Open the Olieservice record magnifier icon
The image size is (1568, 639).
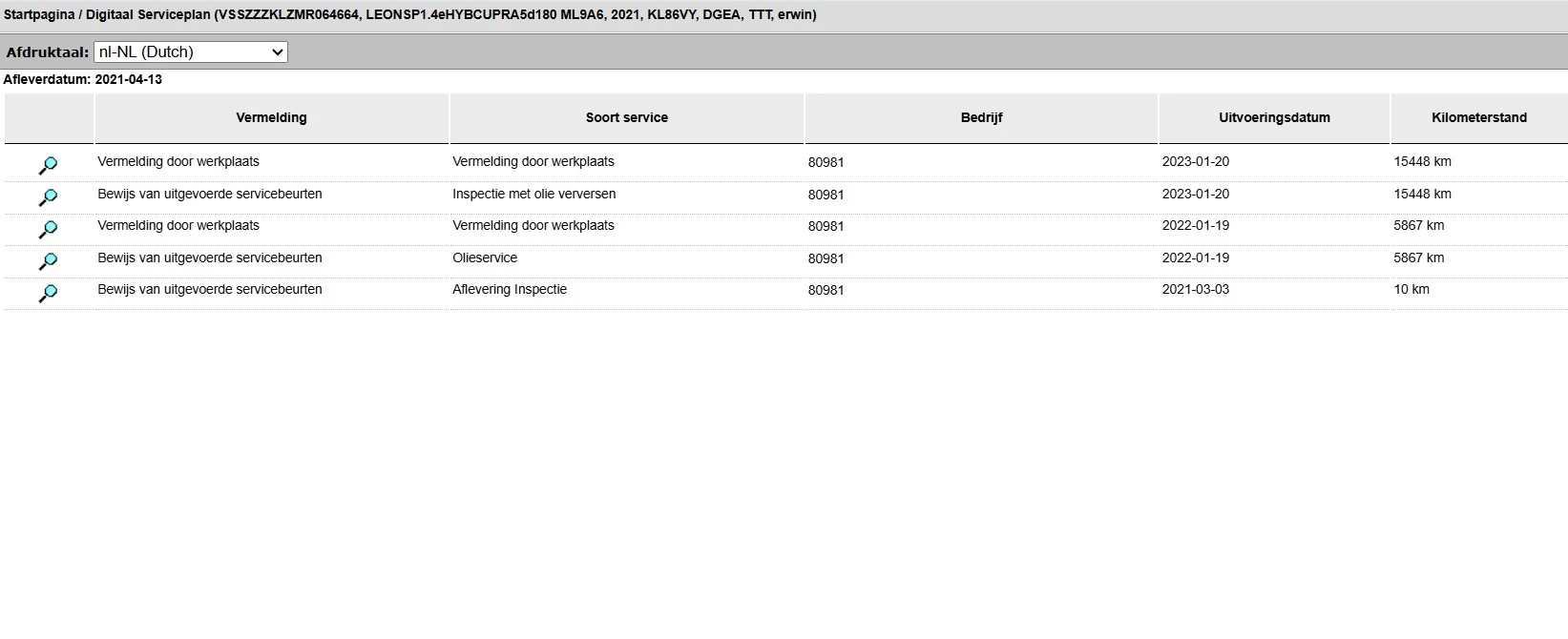[x=48, y=261]
